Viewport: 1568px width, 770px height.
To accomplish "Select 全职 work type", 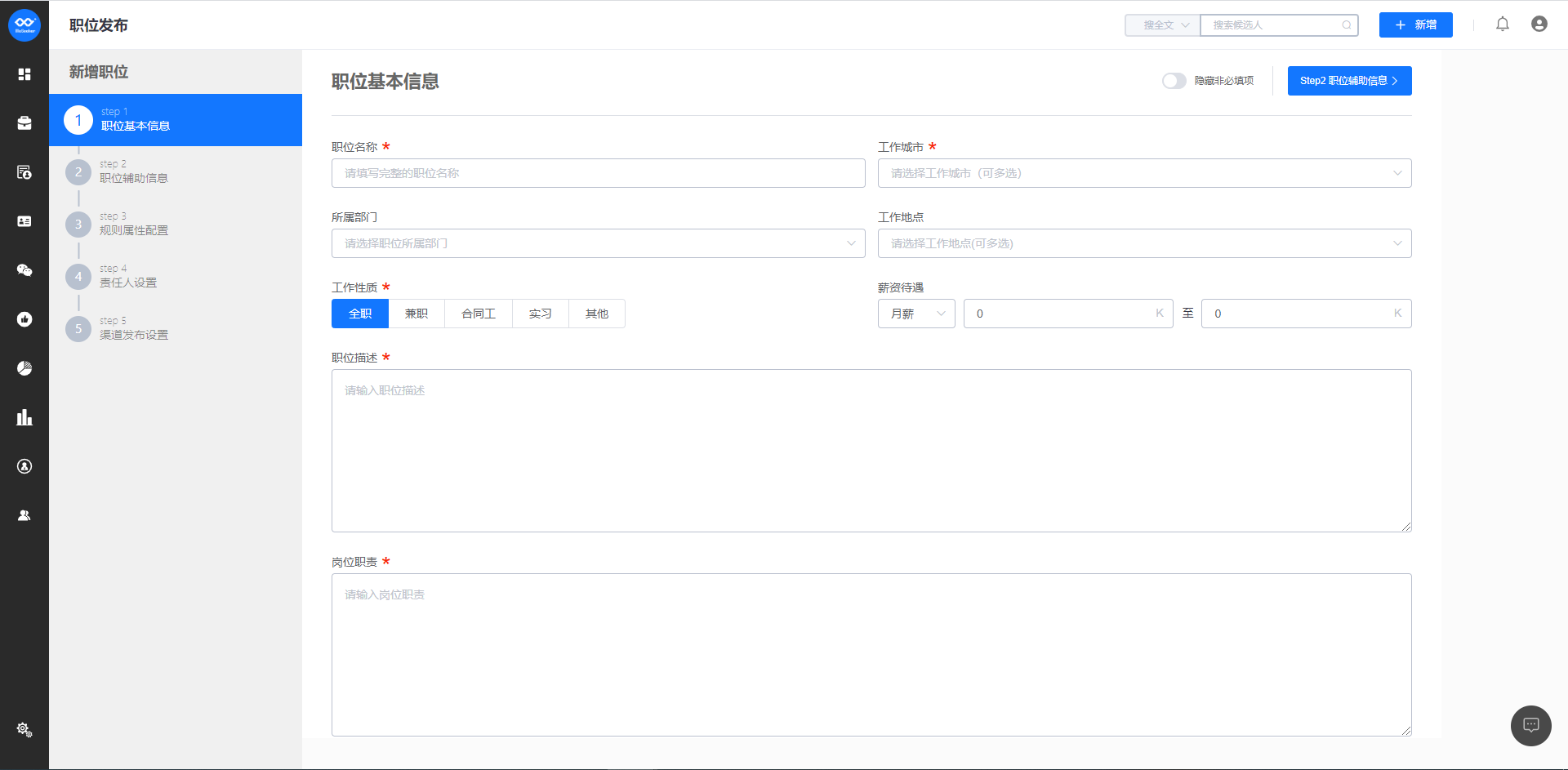I will pyautogui.click(x=360, y=314).
